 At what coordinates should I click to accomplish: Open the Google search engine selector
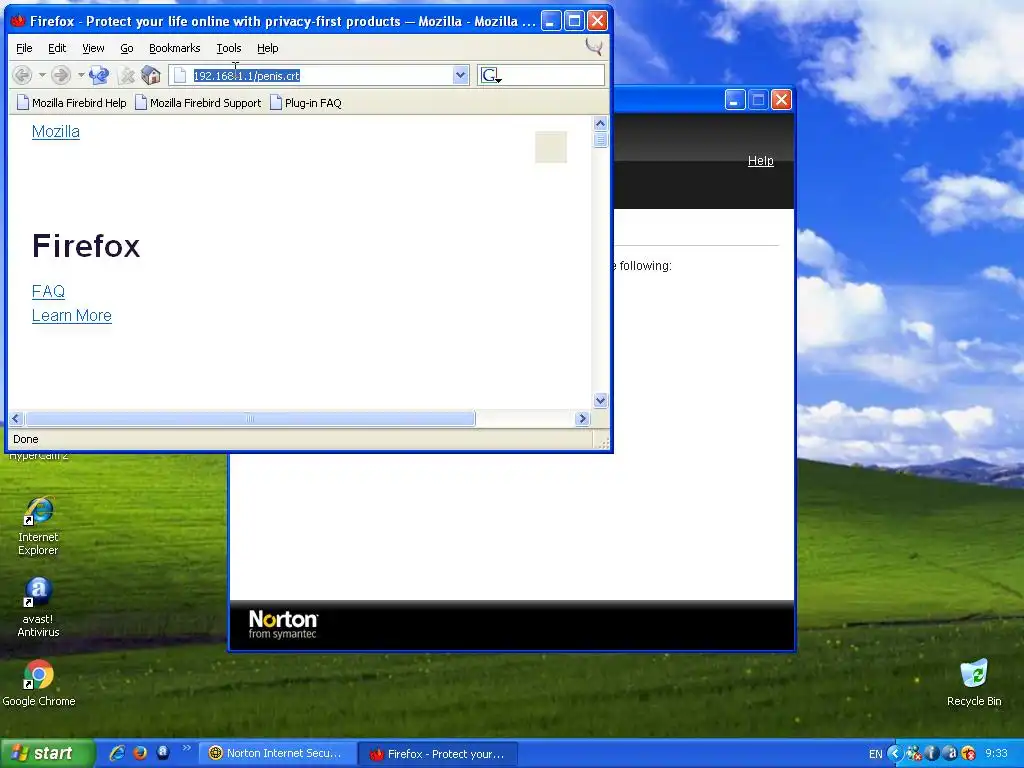491,76
